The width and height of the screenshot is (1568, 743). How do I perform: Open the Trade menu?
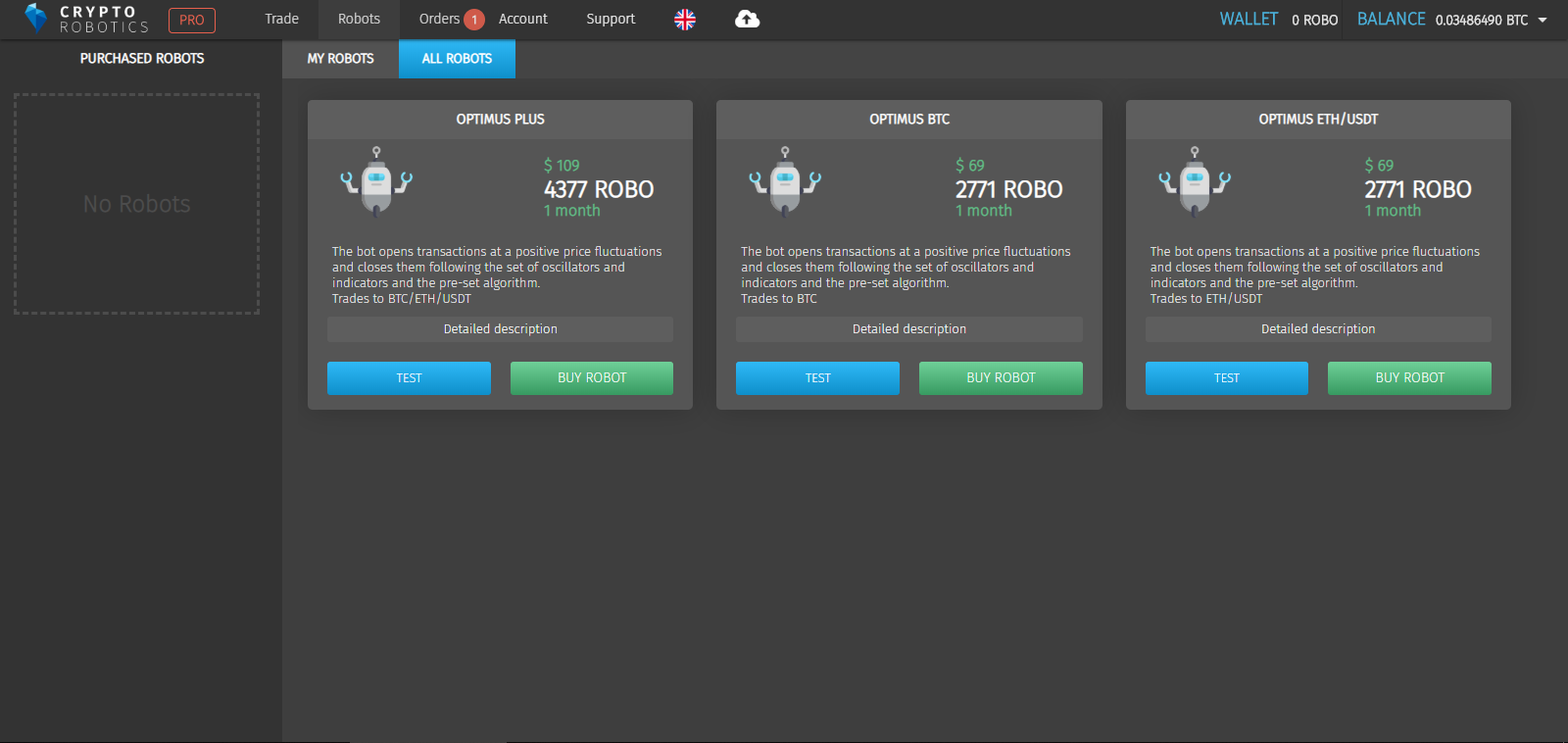(x=282, y=19)
